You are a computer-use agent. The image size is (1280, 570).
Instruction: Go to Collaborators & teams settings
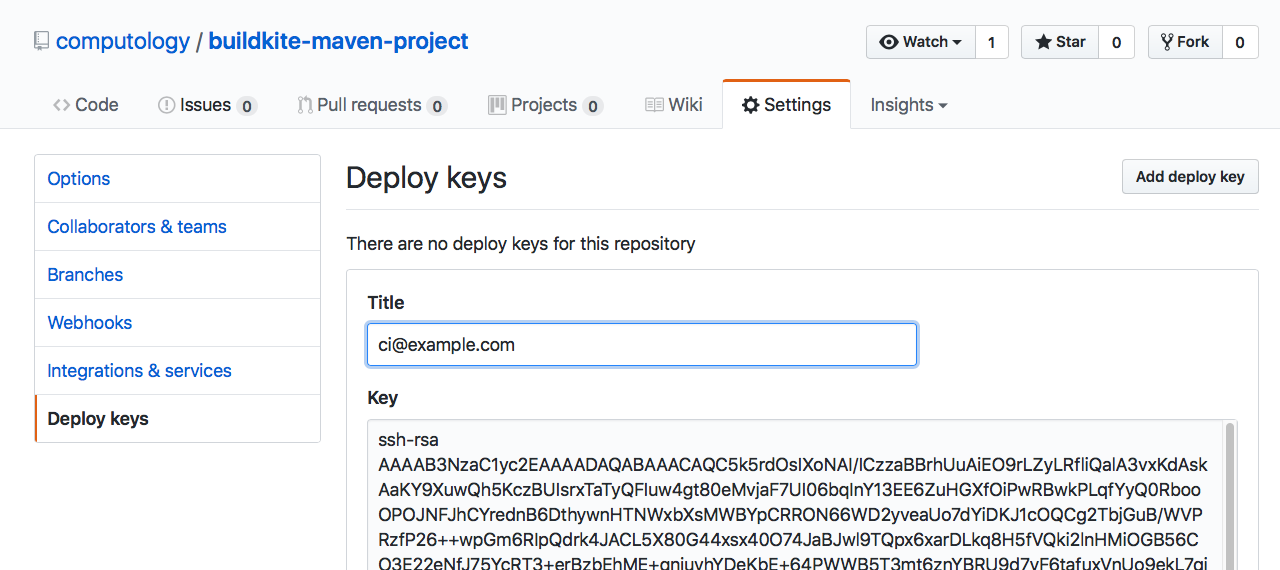(137, 227)
